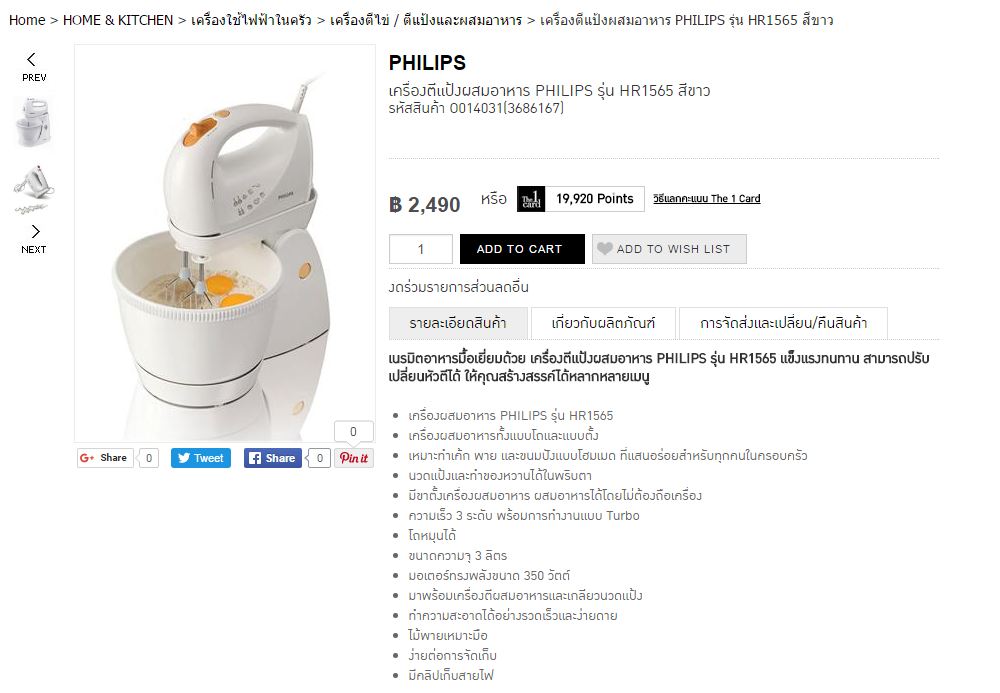Screen dimensions: 1000x693
Task: Go to the Home breadcrumb link
Action: coord(27,20)
